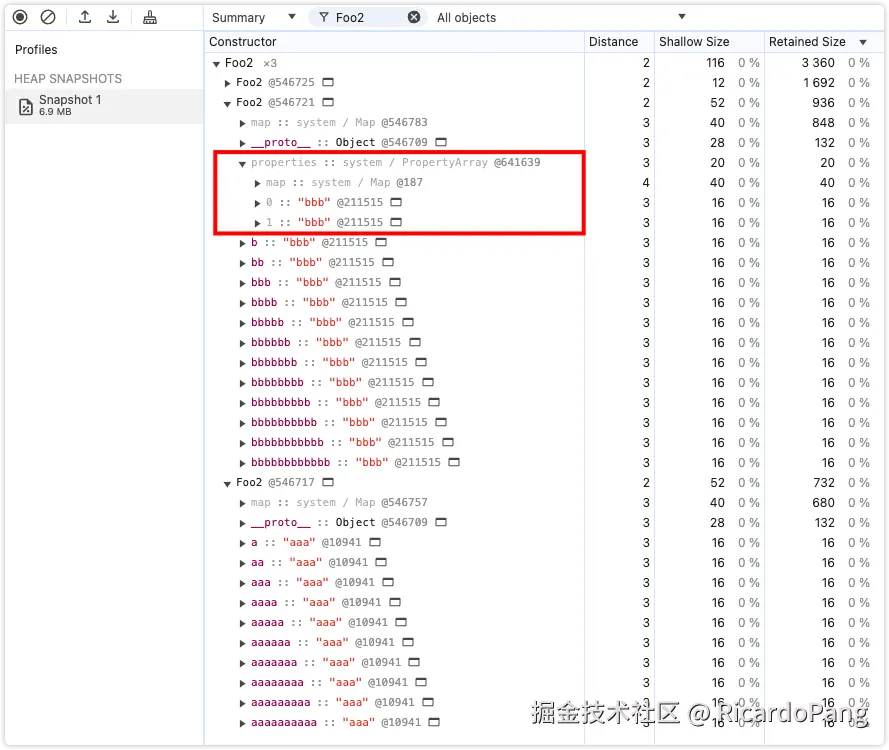Collapse the Foo2 ×3 constructor group
The width and height of the screenshot is (889, 750).
click(216, 63)
